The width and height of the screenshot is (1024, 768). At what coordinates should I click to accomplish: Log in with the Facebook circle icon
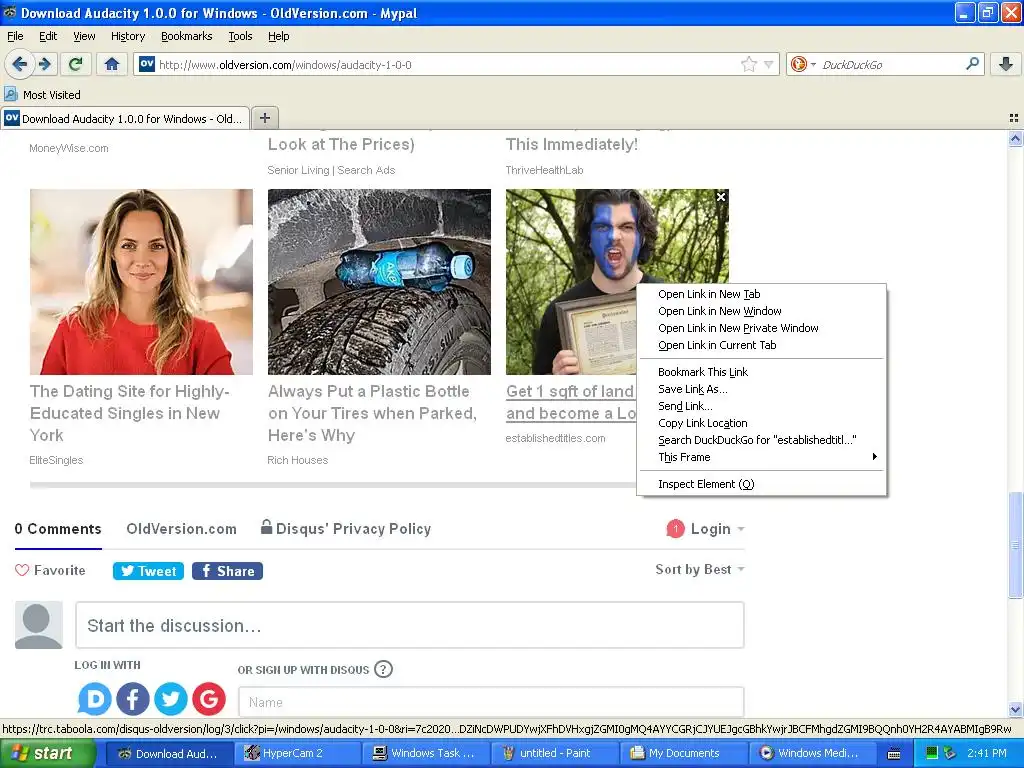point(133,699)
